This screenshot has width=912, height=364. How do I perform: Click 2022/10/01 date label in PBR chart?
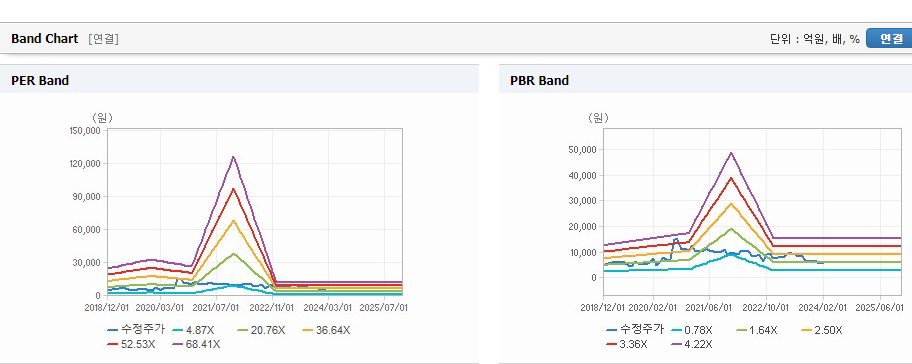(x=765, y=307)
